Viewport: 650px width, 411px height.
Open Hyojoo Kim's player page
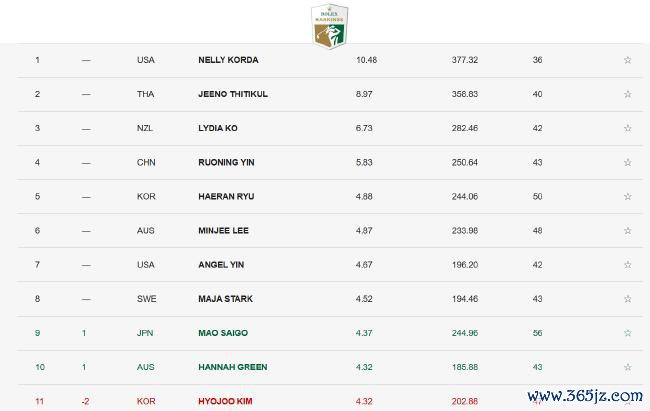(225, 401)
